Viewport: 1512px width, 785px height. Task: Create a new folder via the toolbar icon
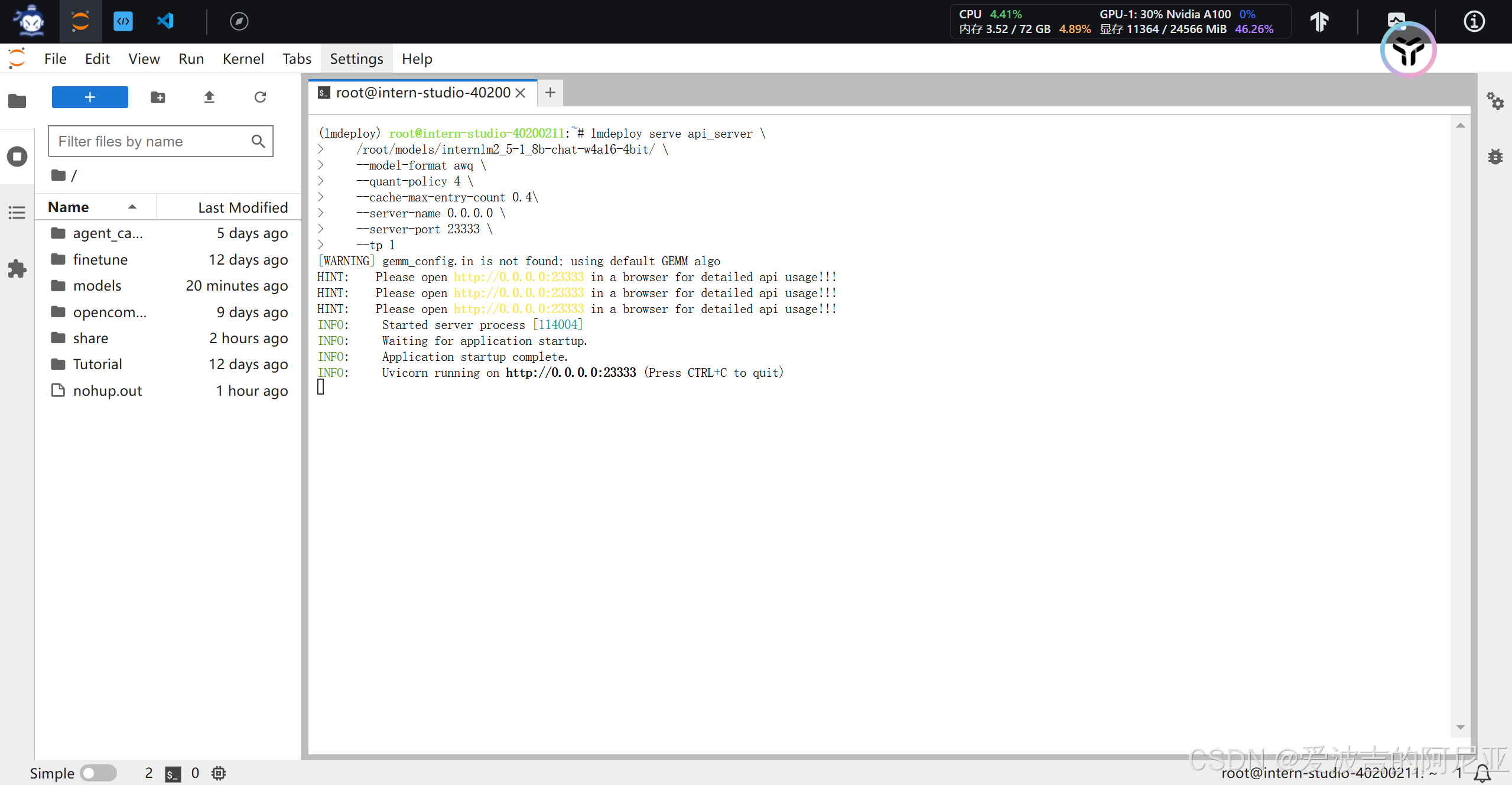pyautogui.click(x=158, y=97)
